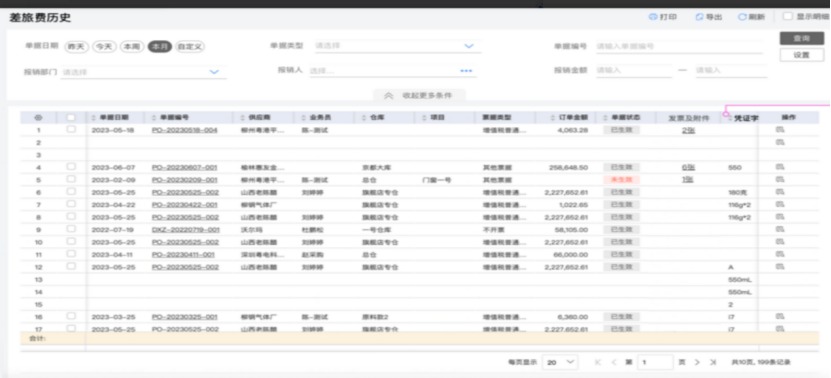
Task: Select the 本周 date filter
Action: [x=132, y=47]
